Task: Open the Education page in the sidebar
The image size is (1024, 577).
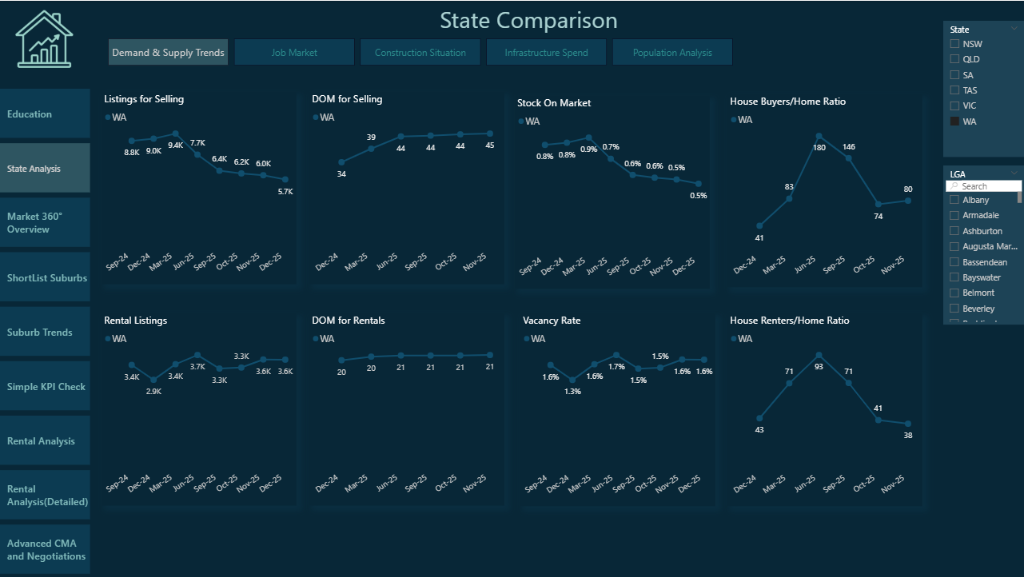Action: click(44, 113)
